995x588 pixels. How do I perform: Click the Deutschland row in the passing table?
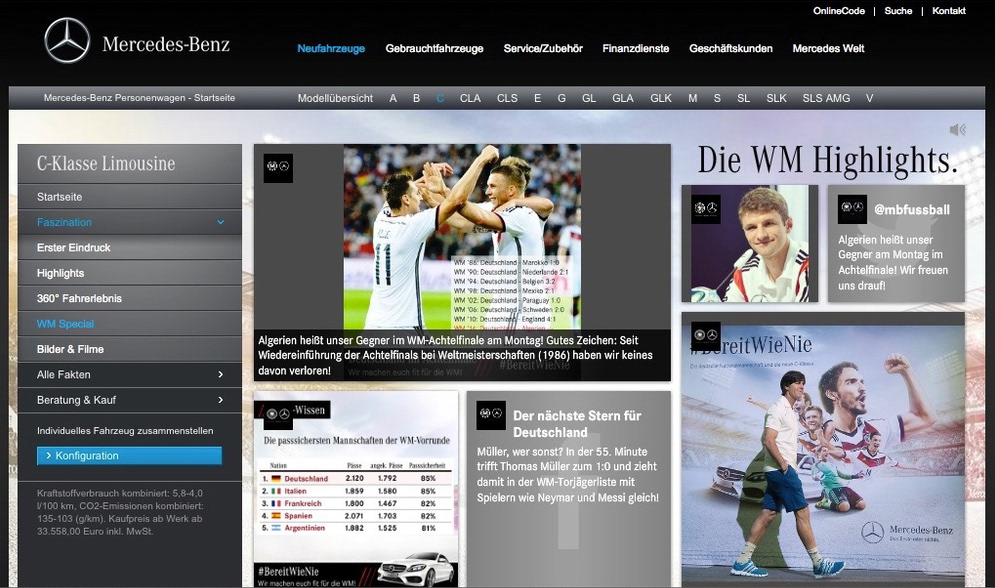pyautogui.click(x=355, y=478)
